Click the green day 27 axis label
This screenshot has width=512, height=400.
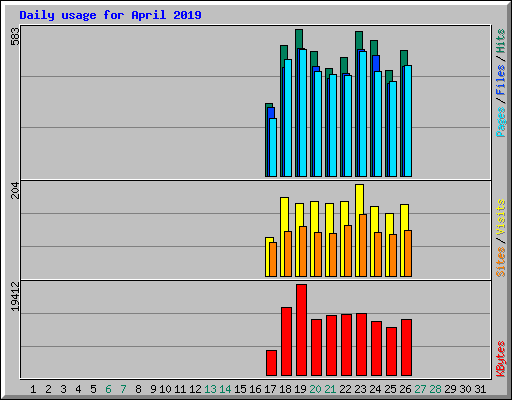tap(420, 389)
